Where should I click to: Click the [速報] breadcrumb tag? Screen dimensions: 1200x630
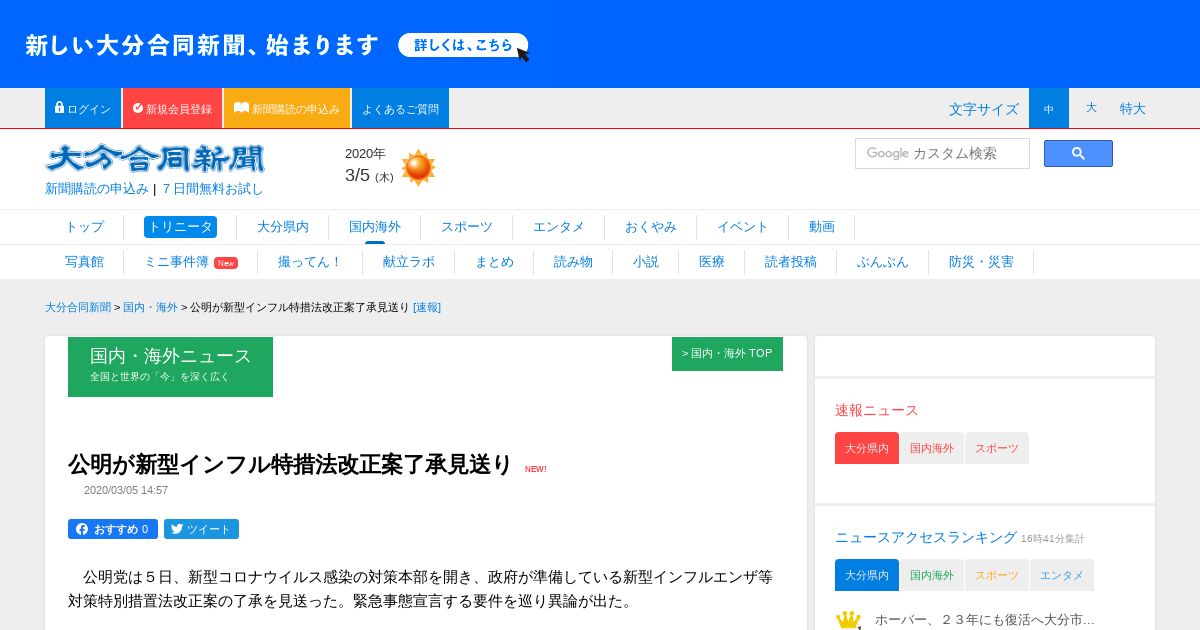click(427, 307)
